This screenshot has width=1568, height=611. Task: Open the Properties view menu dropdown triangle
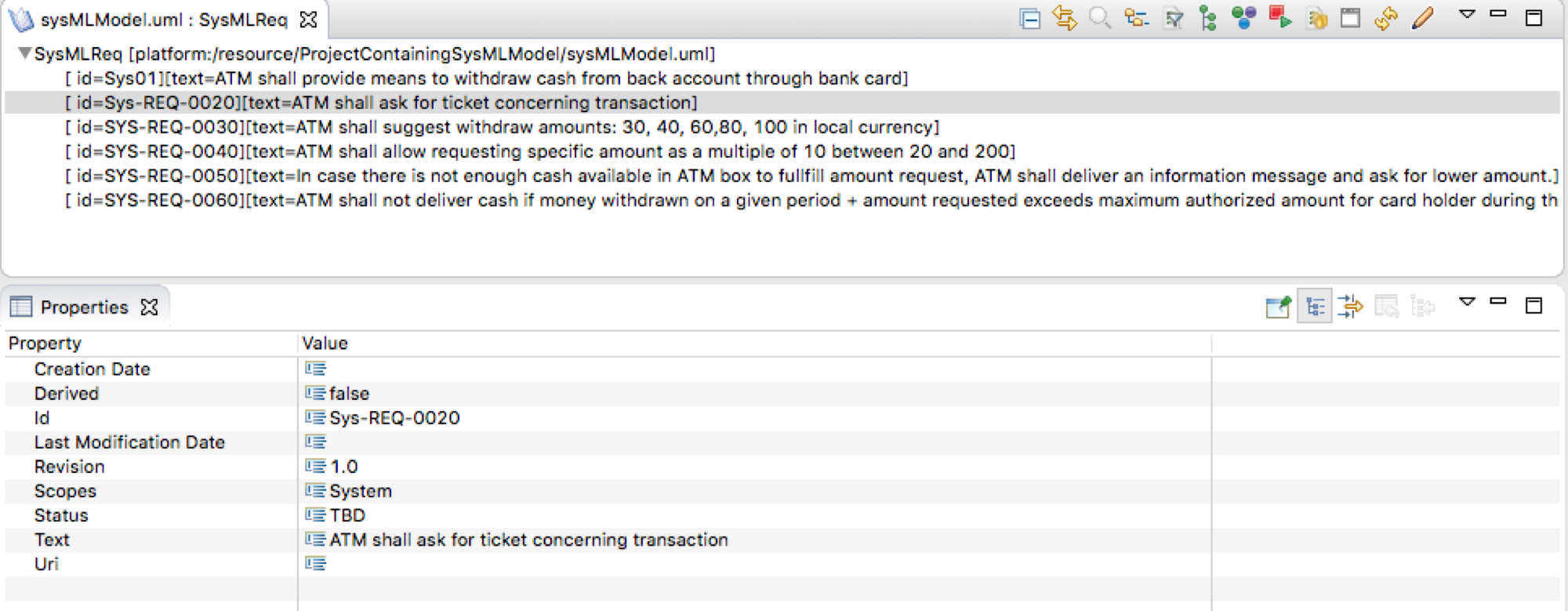tap(1467, 302)
